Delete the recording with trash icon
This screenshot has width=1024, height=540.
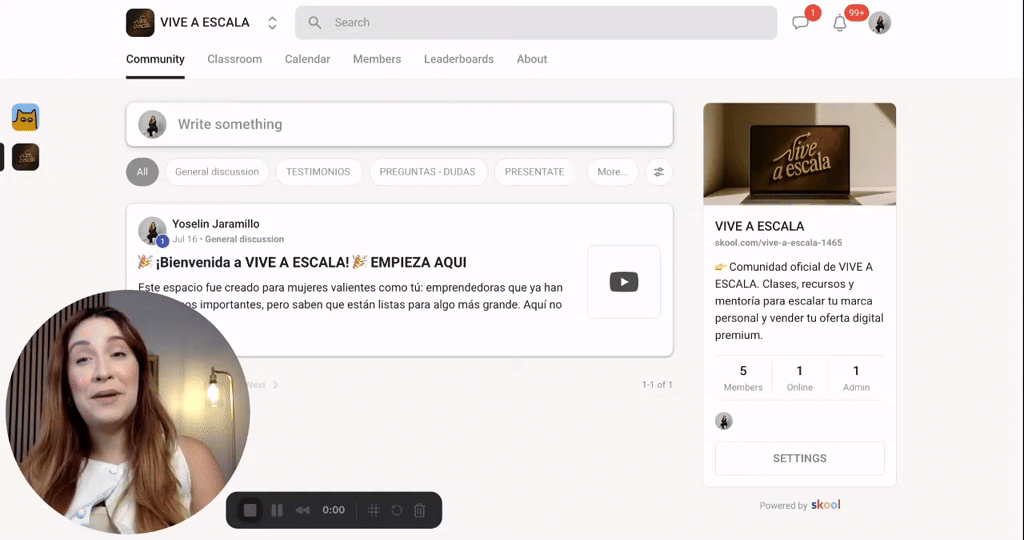pos(420,510)
